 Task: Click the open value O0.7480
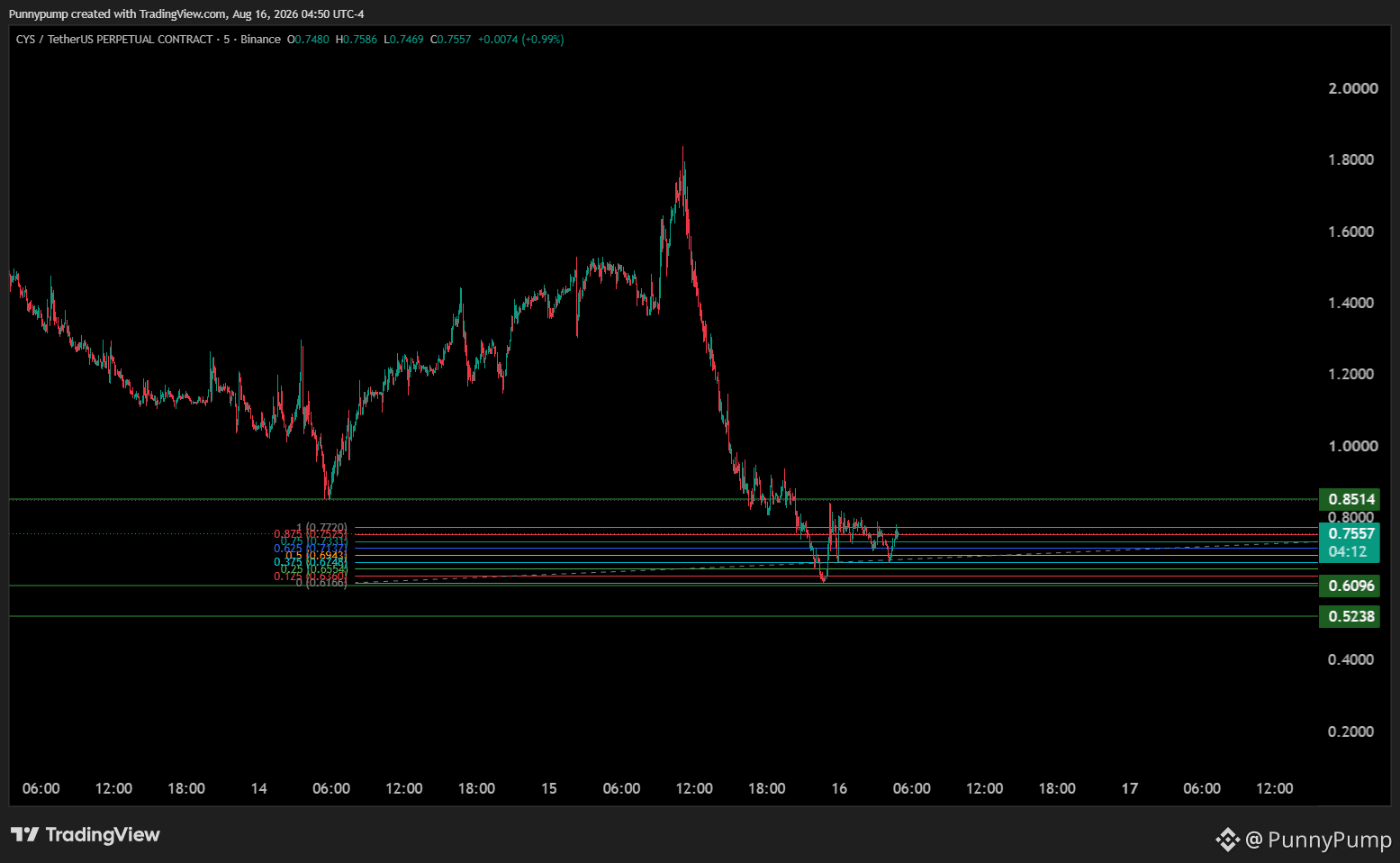pyautogui.click(x=308, y=40)
